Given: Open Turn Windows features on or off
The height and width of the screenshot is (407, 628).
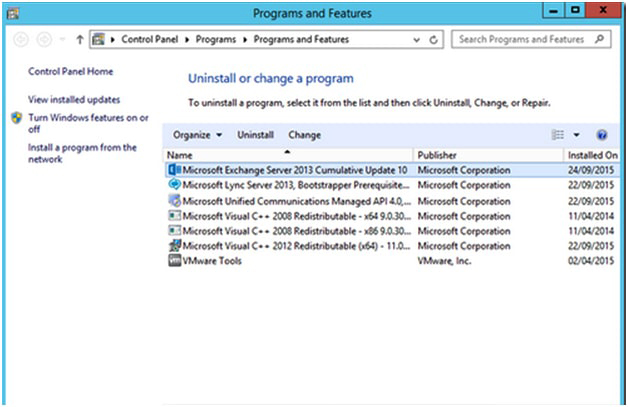Looking at the screenshot, I should click(x=88, y=123).
